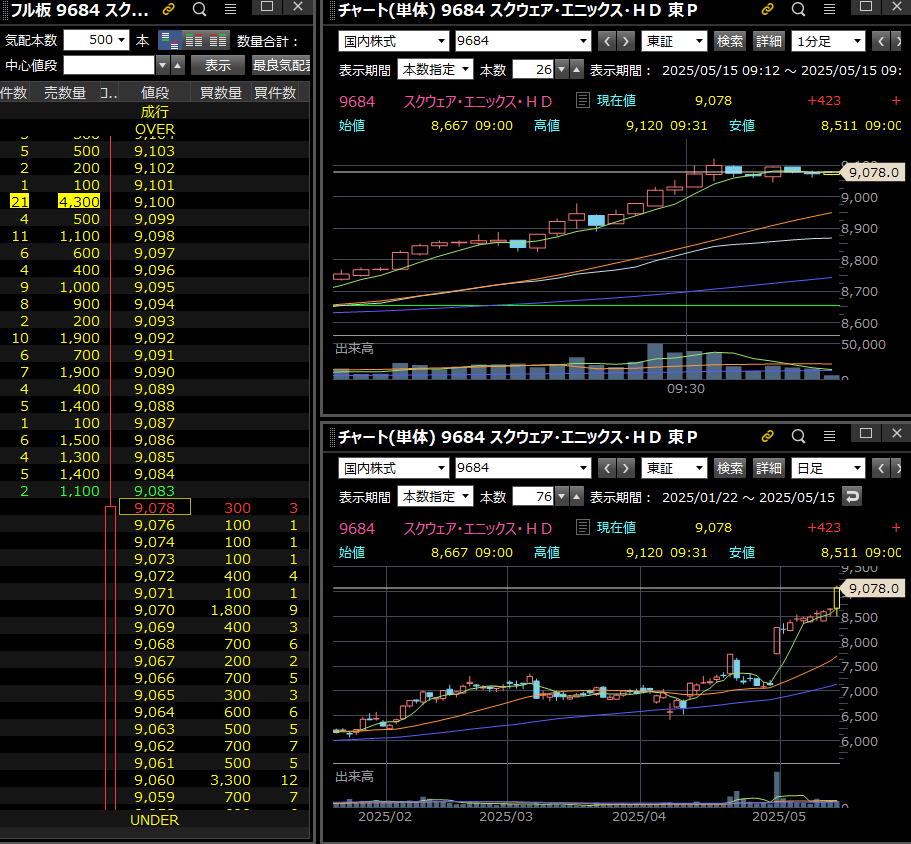911x844 pixels.
Task: Open 本数指定 dropdown in 1分足 chart
Action: (435, 70)
